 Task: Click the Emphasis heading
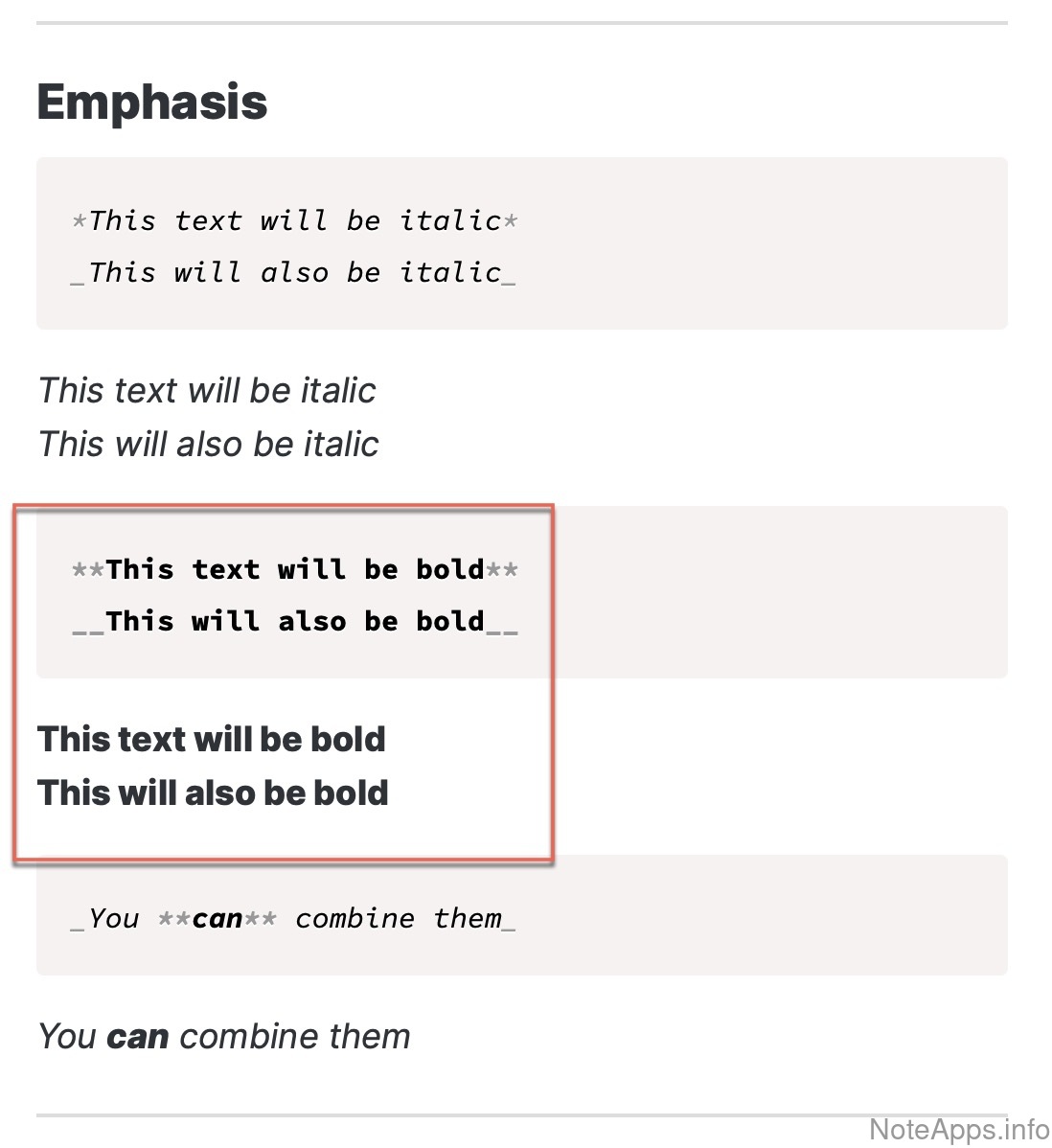pyautogui.click(x=151, y=103)
